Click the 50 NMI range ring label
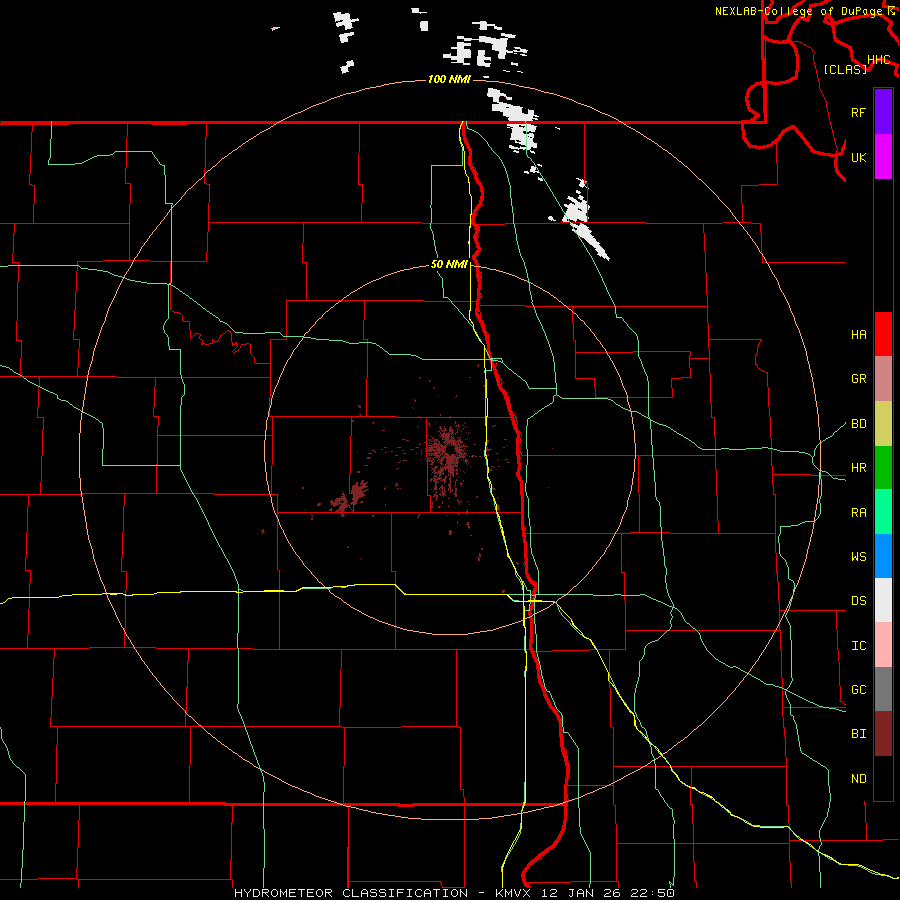This screenshot has width=900, height=900. [x=449, y=265]
